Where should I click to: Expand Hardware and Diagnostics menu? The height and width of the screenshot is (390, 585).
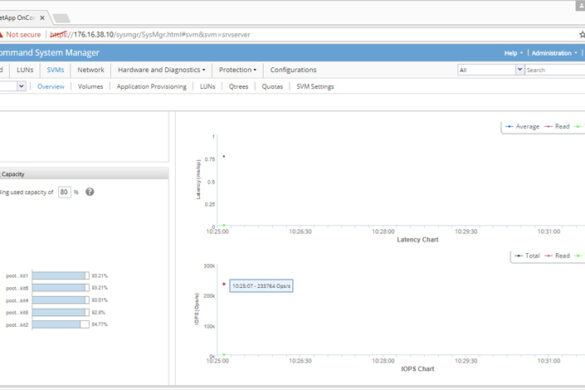click(162, 70)
